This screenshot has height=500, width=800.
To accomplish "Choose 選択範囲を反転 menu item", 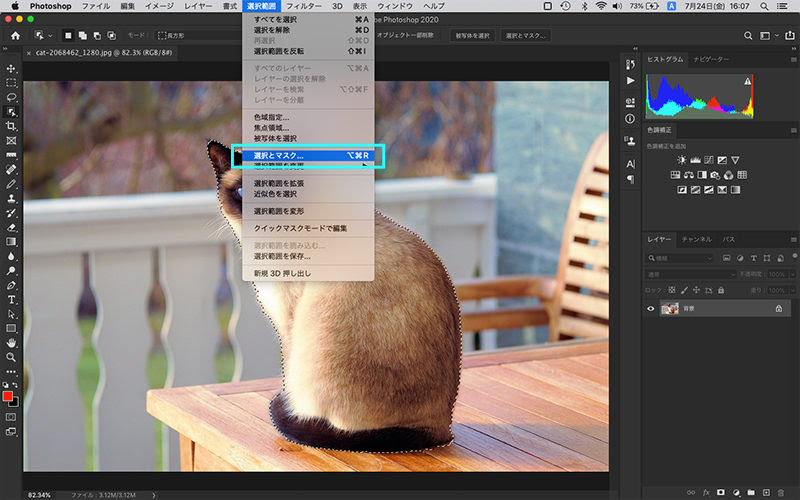I will [x=308, y=51].
